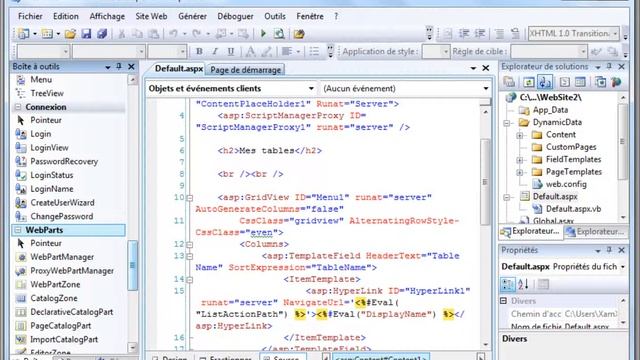Collapse the asp:GridView code region on line 10
The height and width of the screenshot is (360, 640).
[189, 198]
